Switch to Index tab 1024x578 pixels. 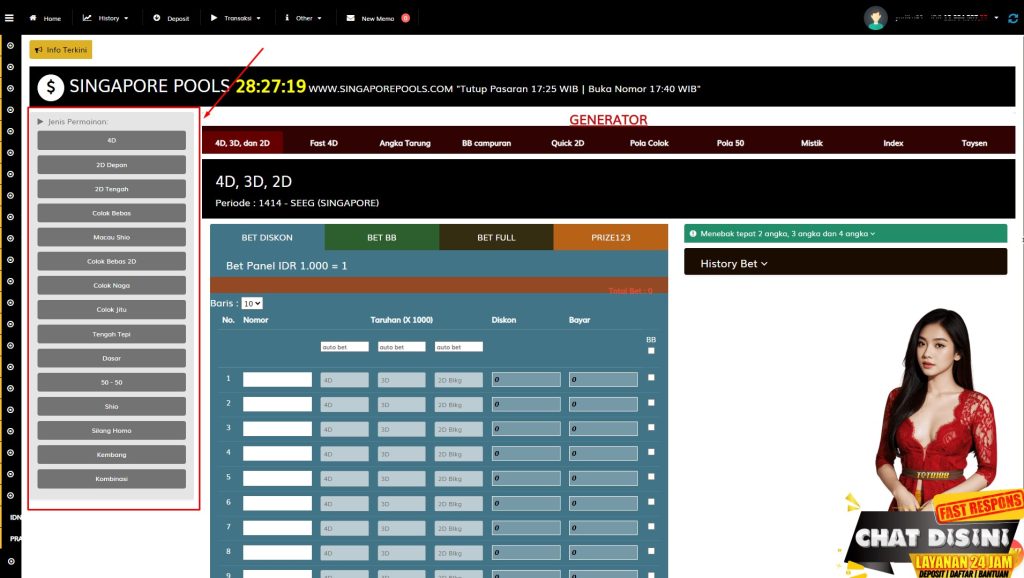click(x=893, y=143)
